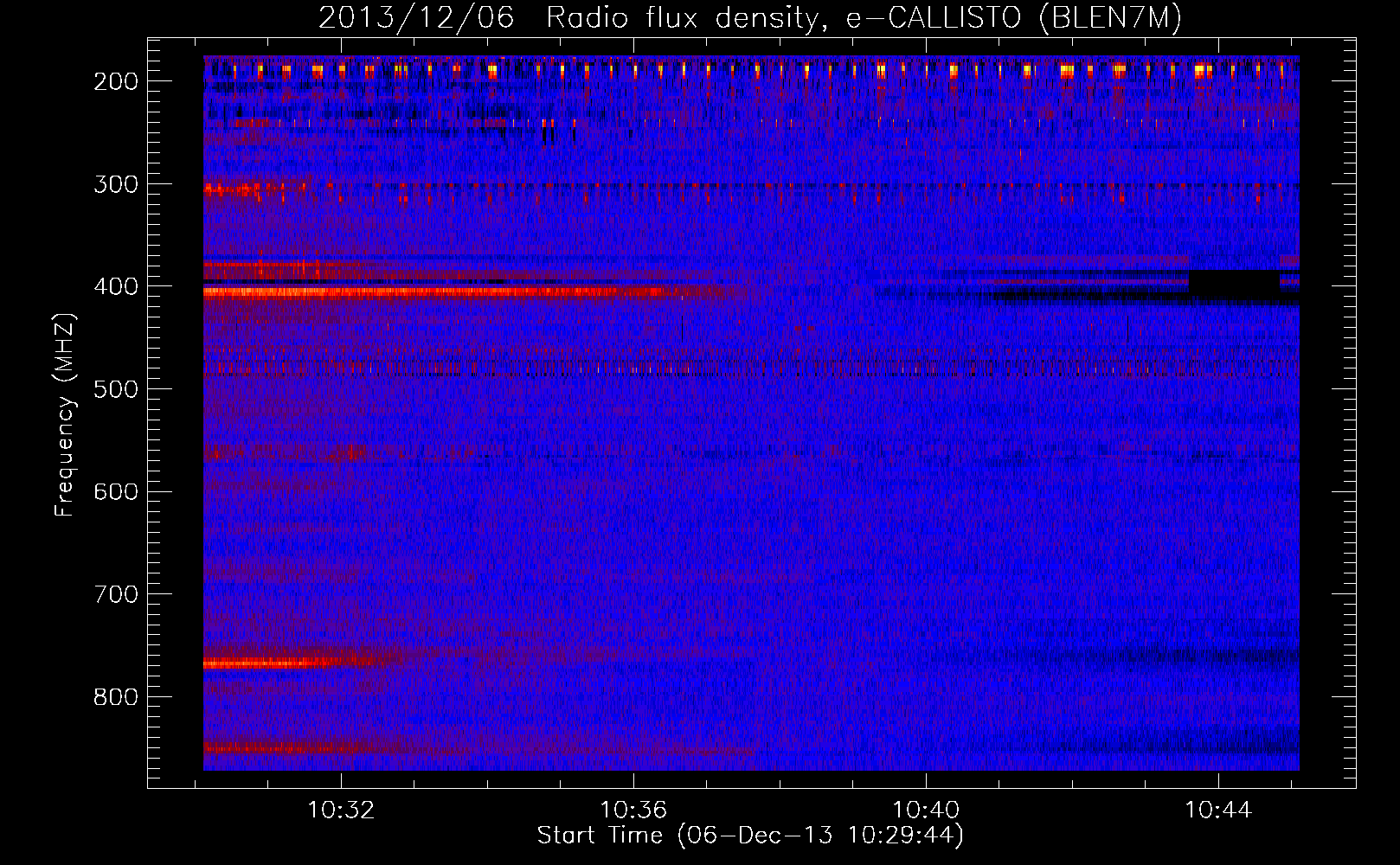Click the 700 frequency tick label
1400x865 pixels.
pos(115,594)
